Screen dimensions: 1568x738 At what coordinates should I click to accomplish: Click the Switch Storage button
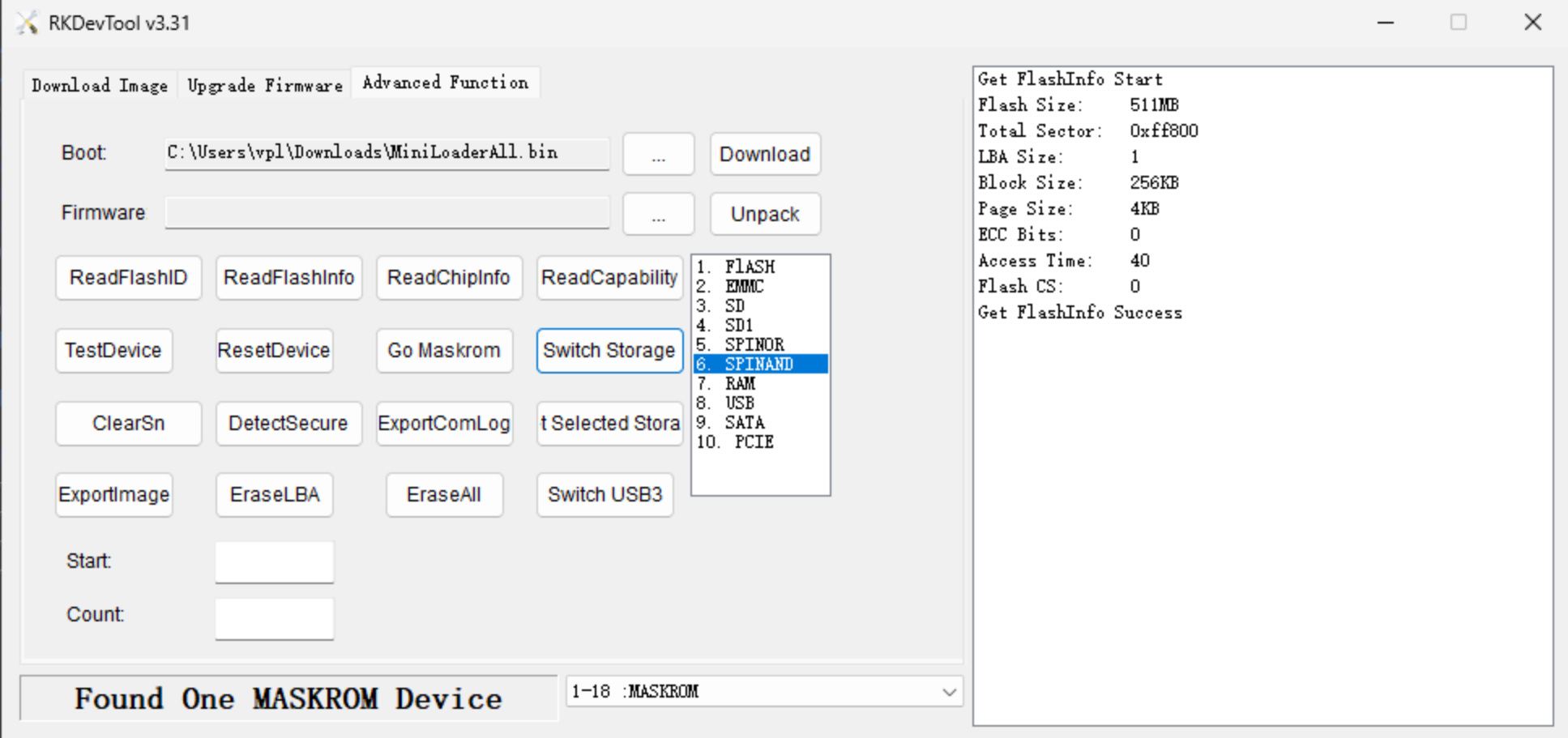click(609, 351)
